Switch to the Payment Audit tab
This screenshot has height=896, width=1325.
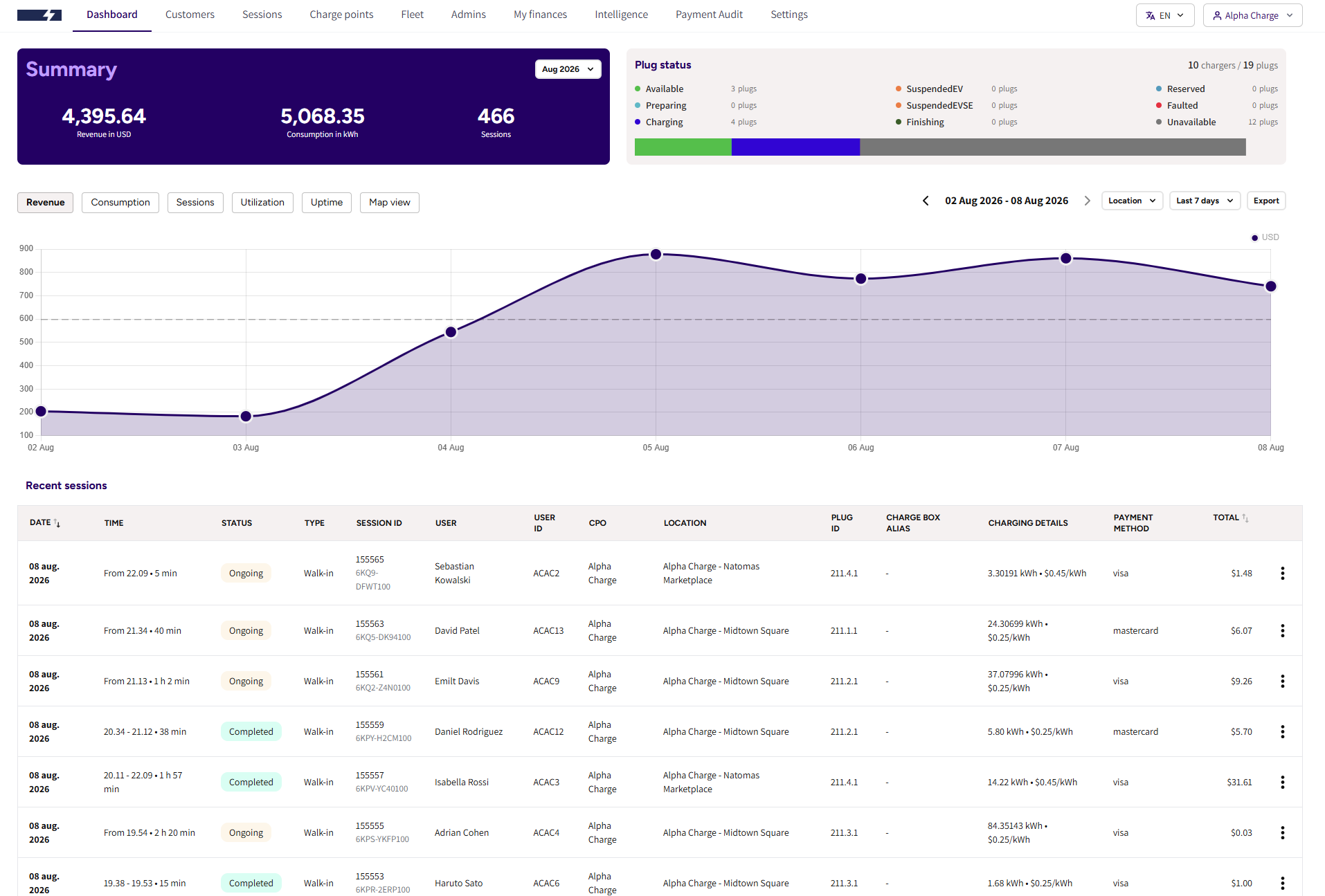(x=709, y=15)
